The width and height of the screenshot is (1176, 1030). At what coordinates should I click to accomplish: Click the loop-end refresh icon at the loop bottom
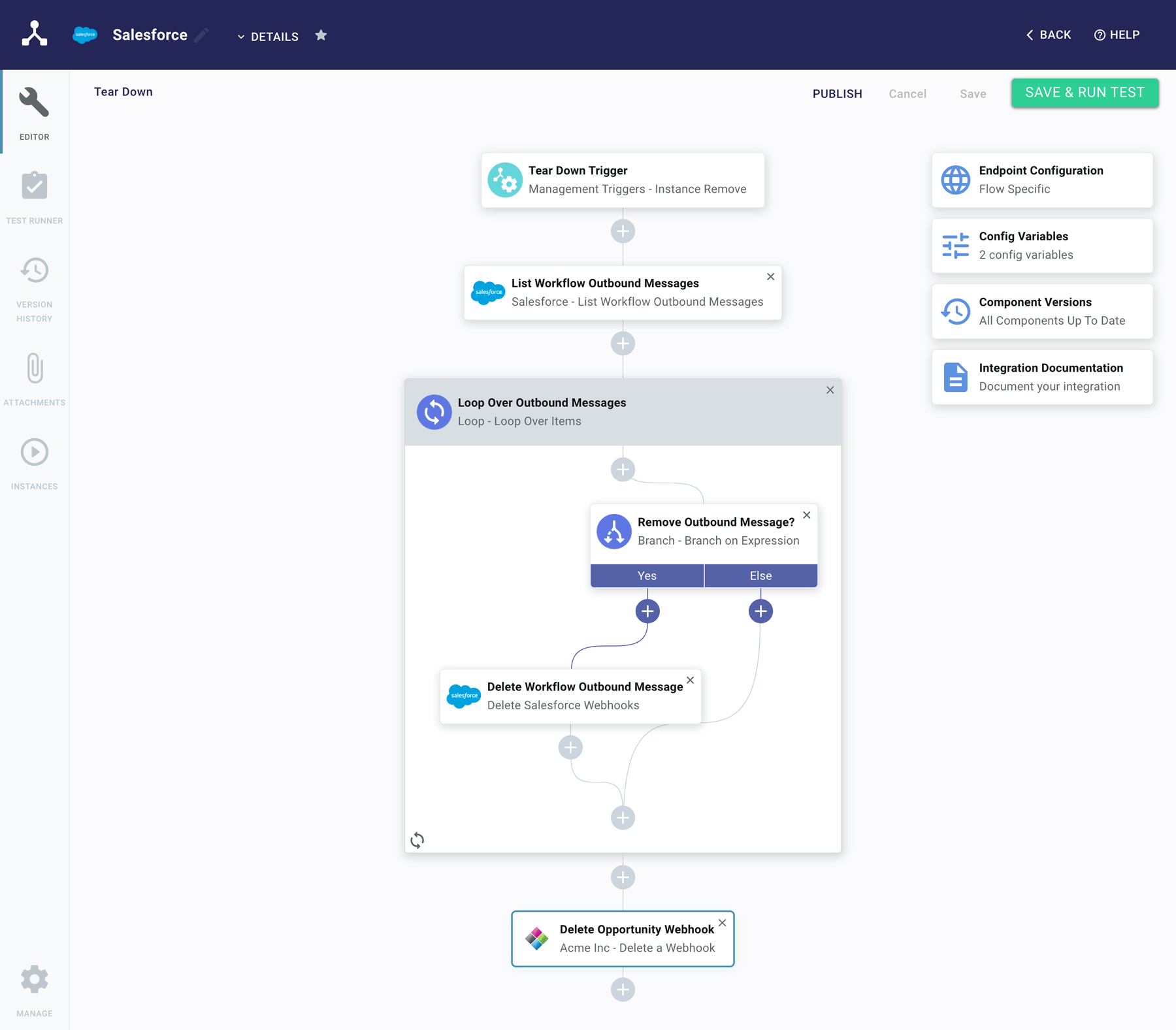point(417,840)
